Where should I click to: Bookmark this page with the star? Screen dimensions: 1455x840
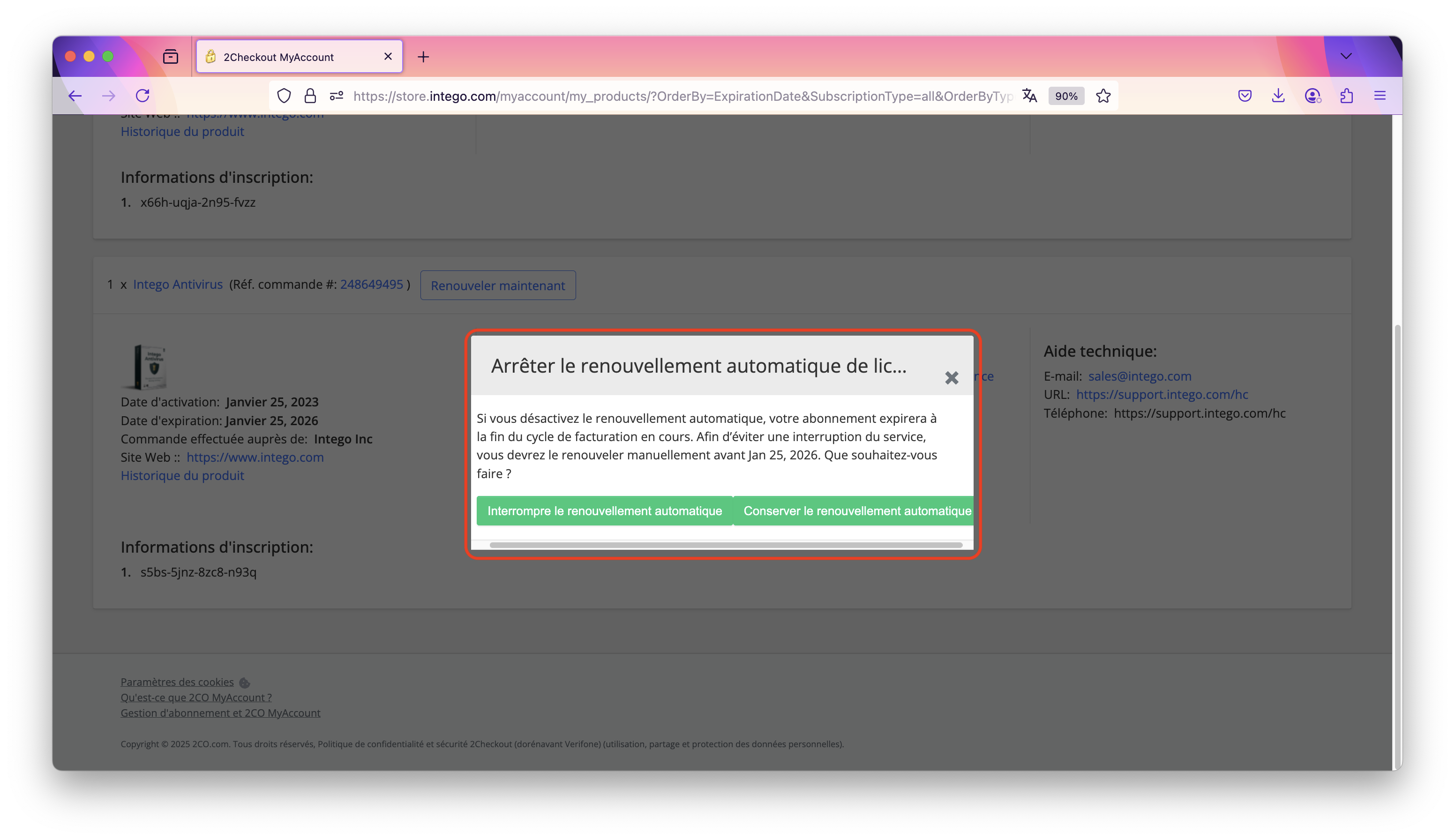1103,96
